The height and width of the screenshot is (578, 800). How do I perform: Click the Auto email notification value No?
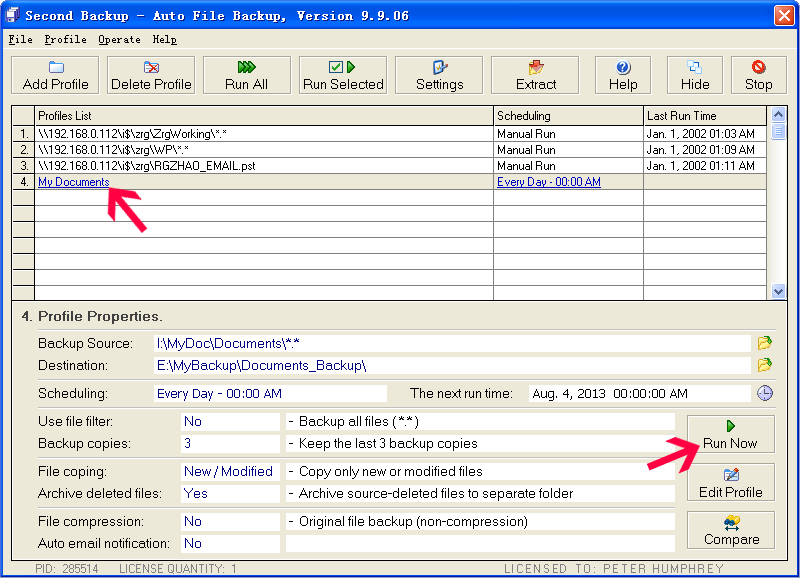[x=230, y=543]
